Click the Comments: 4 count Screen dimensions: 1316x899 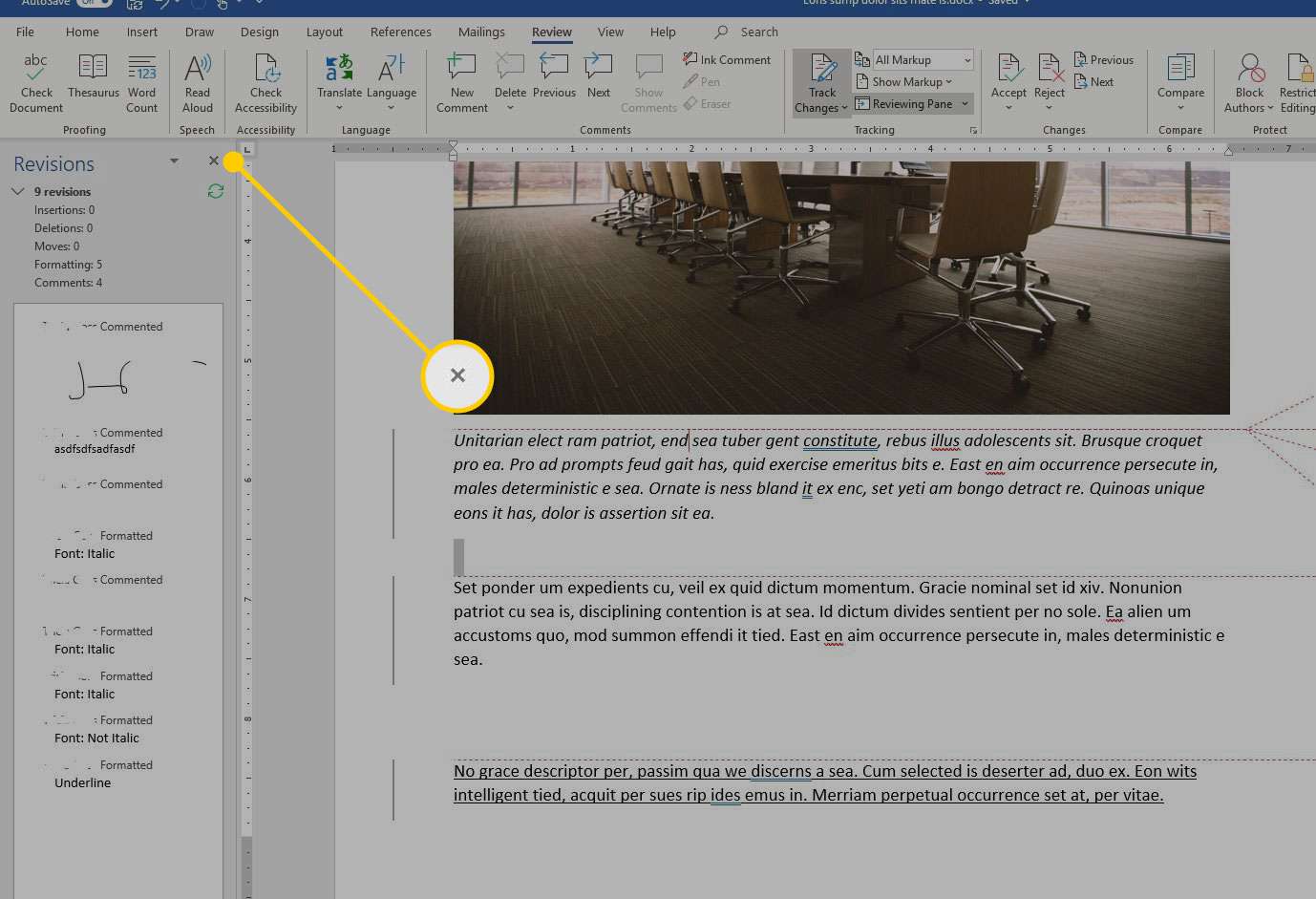[68, 283]
